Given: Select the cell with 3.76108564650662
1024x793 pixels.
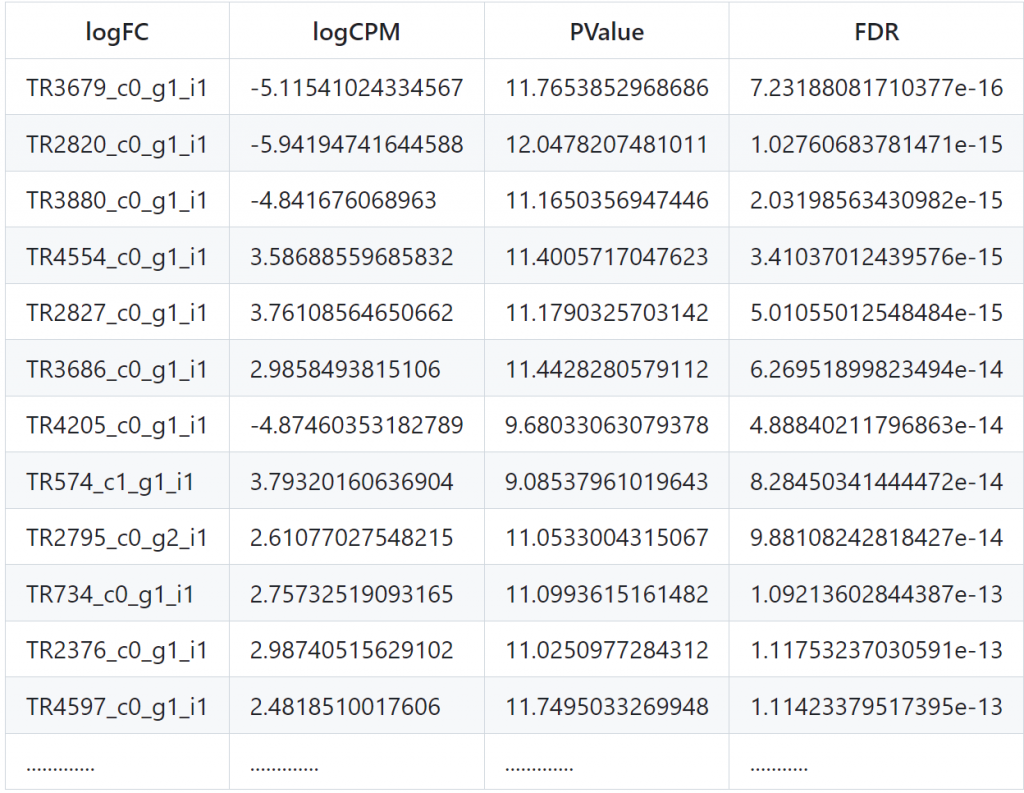Looking at the screenshot, I should (x=351, y=313).
